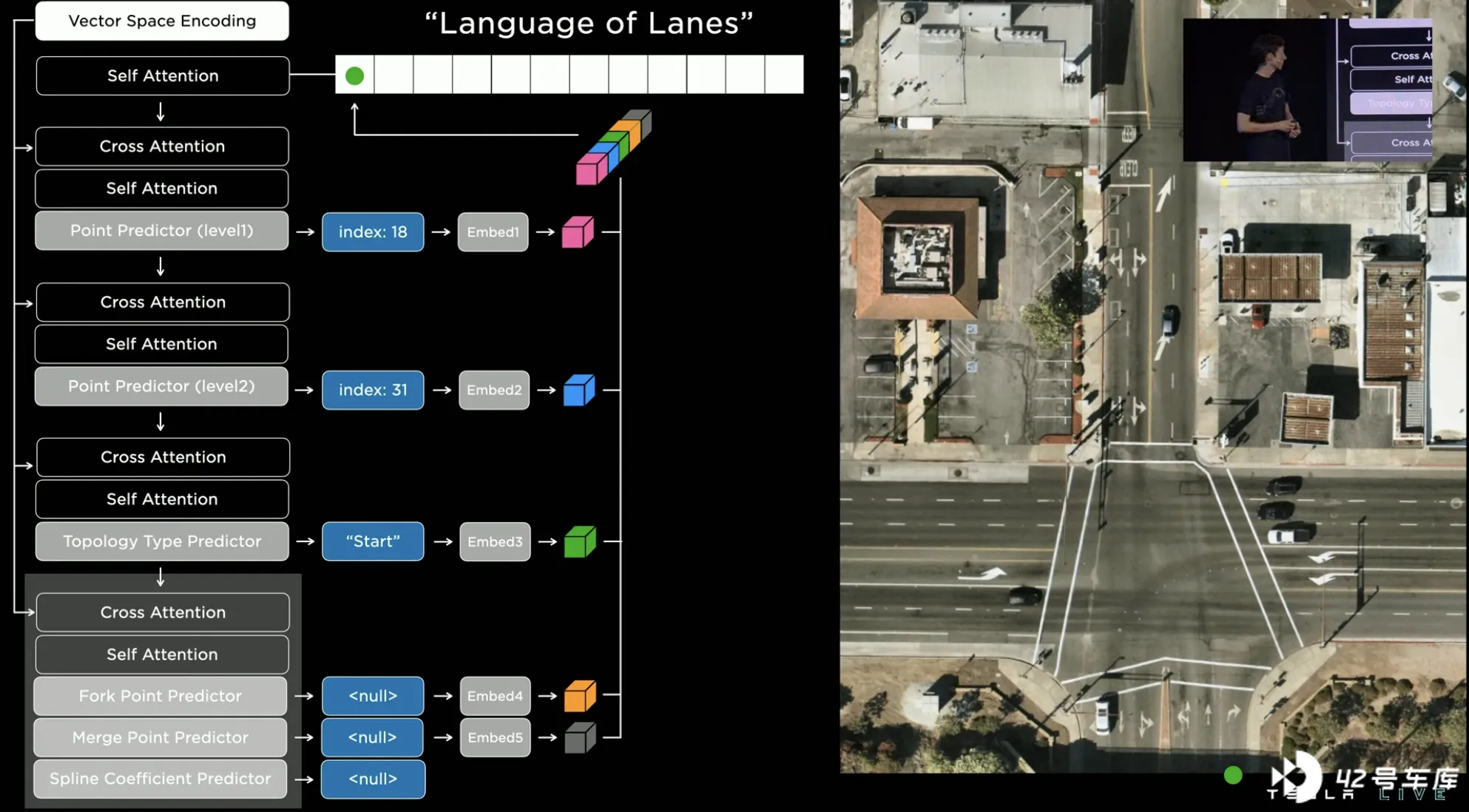Click the green dot below the aerial map

click(x=1233, y=775)
